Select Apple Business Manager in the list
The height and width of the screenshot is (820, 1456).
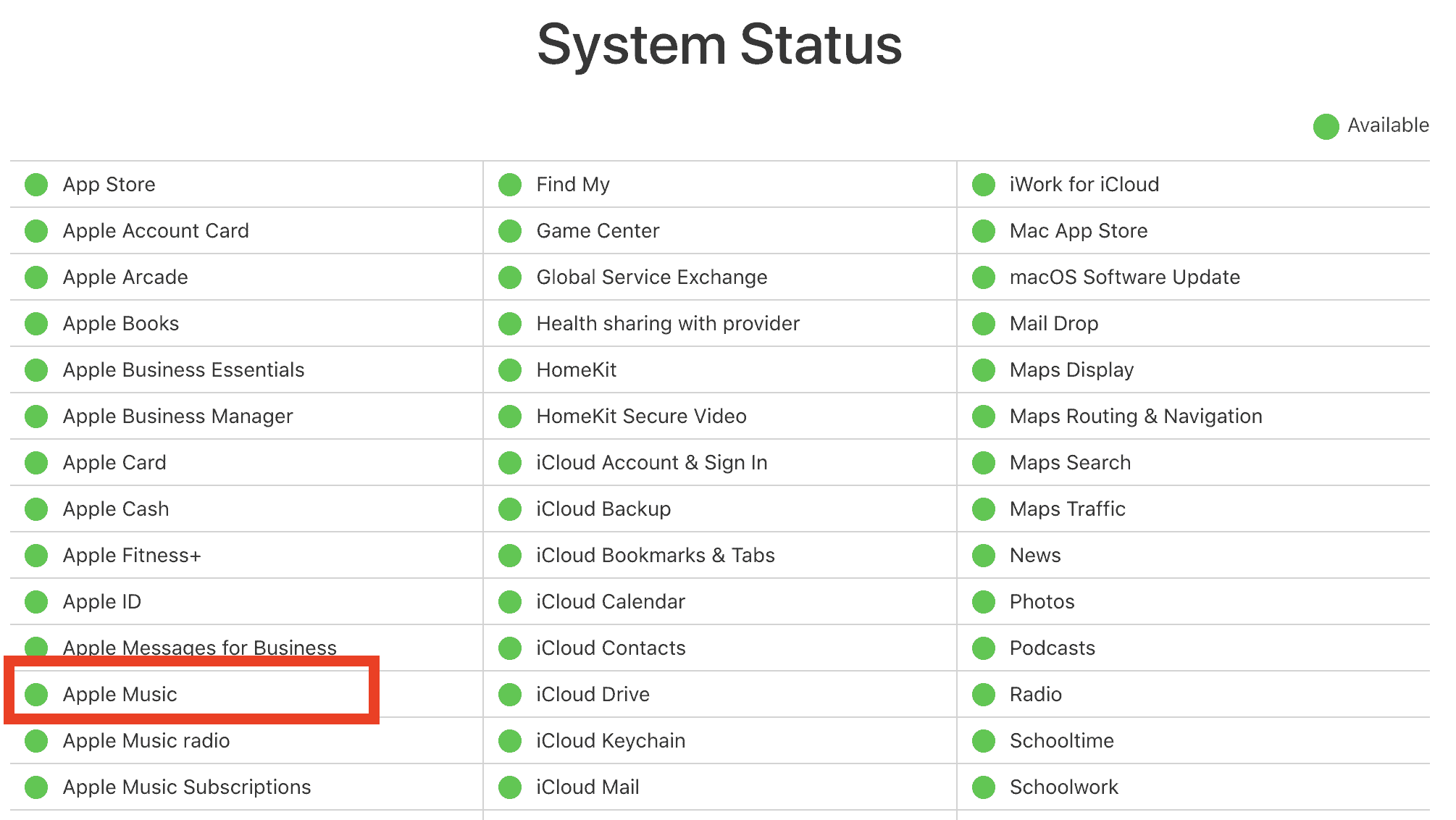tap(177, 417)
